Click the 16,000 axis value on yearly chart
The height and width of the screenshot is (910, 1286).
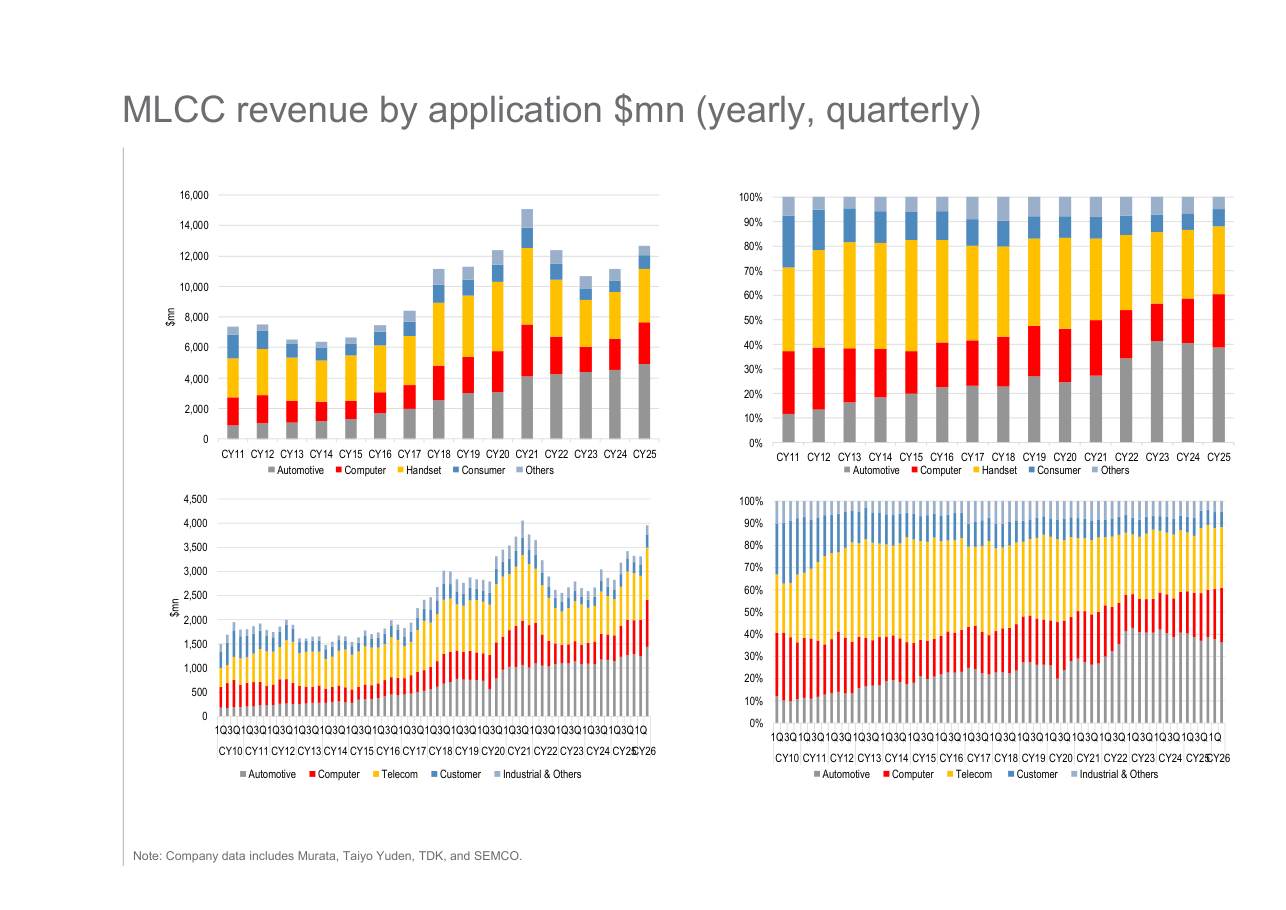click(192, 195)
